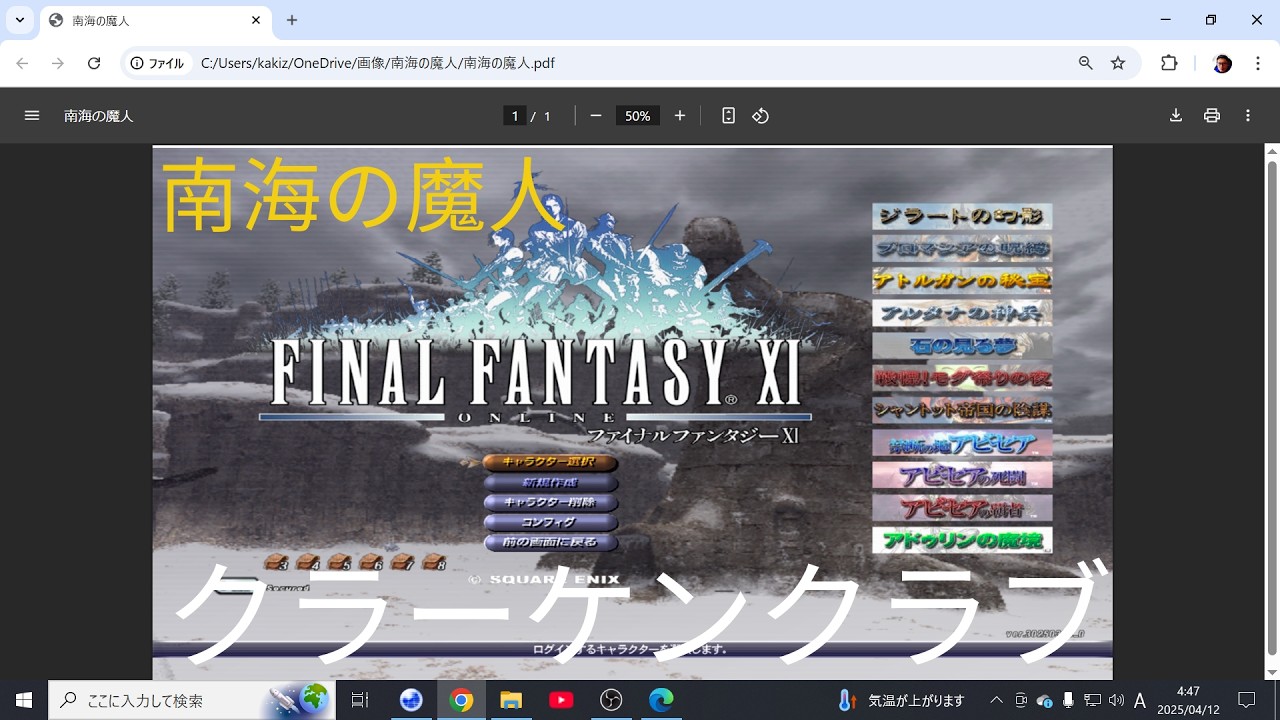Show hidden system tray icons
Viewport: 1280px width, 720px height.
996,700
